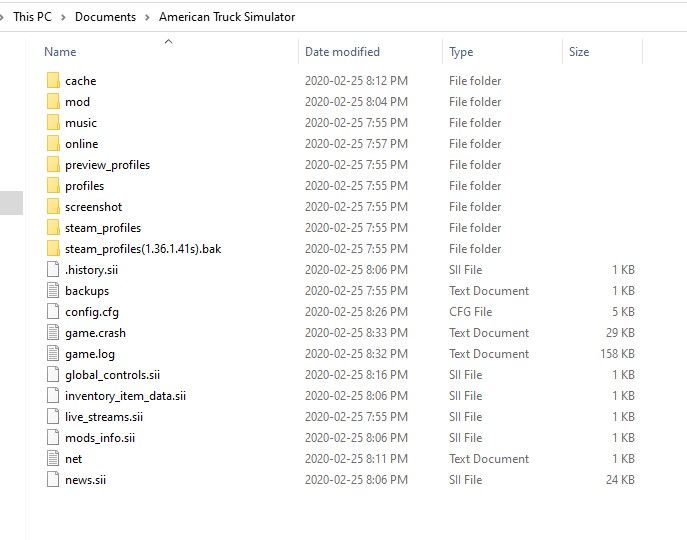Click the live_streams.sii file icon
The width and height of the screenshot is (687, 540).
(53, 417)
